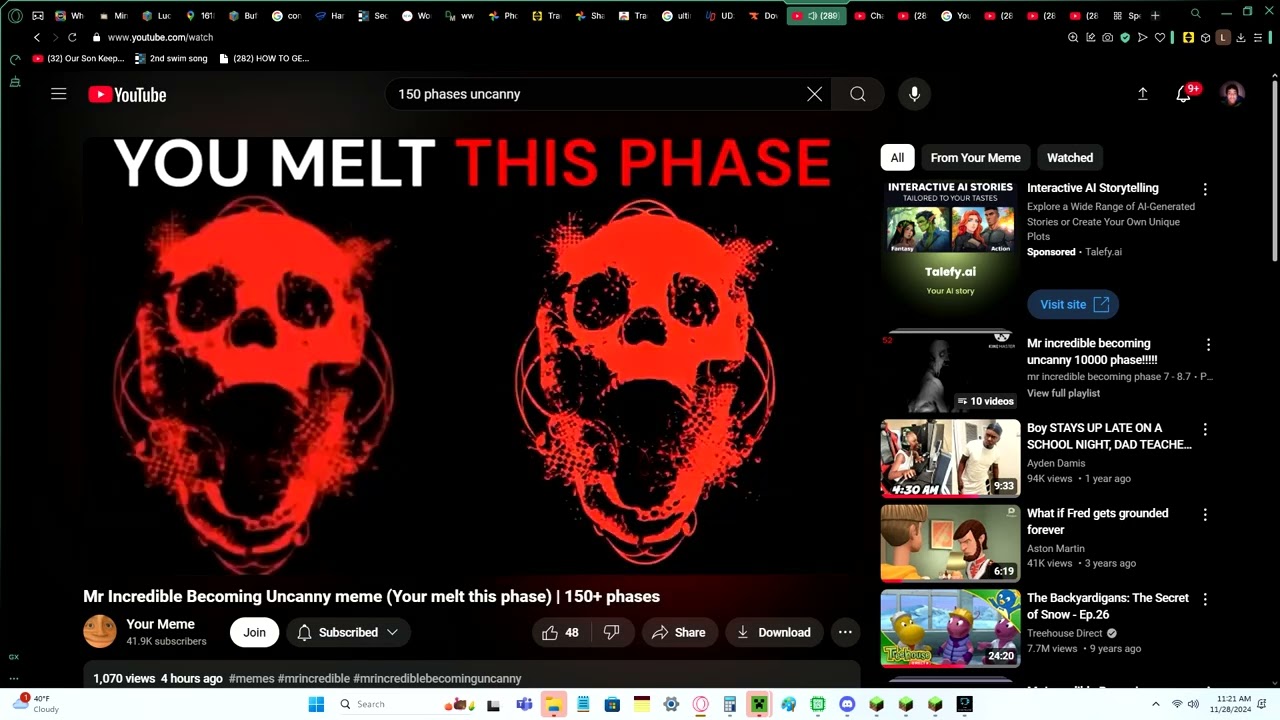Select the Watched filter chip
This screenshot has width=1280, height=720.
(x=1070, y=157)
